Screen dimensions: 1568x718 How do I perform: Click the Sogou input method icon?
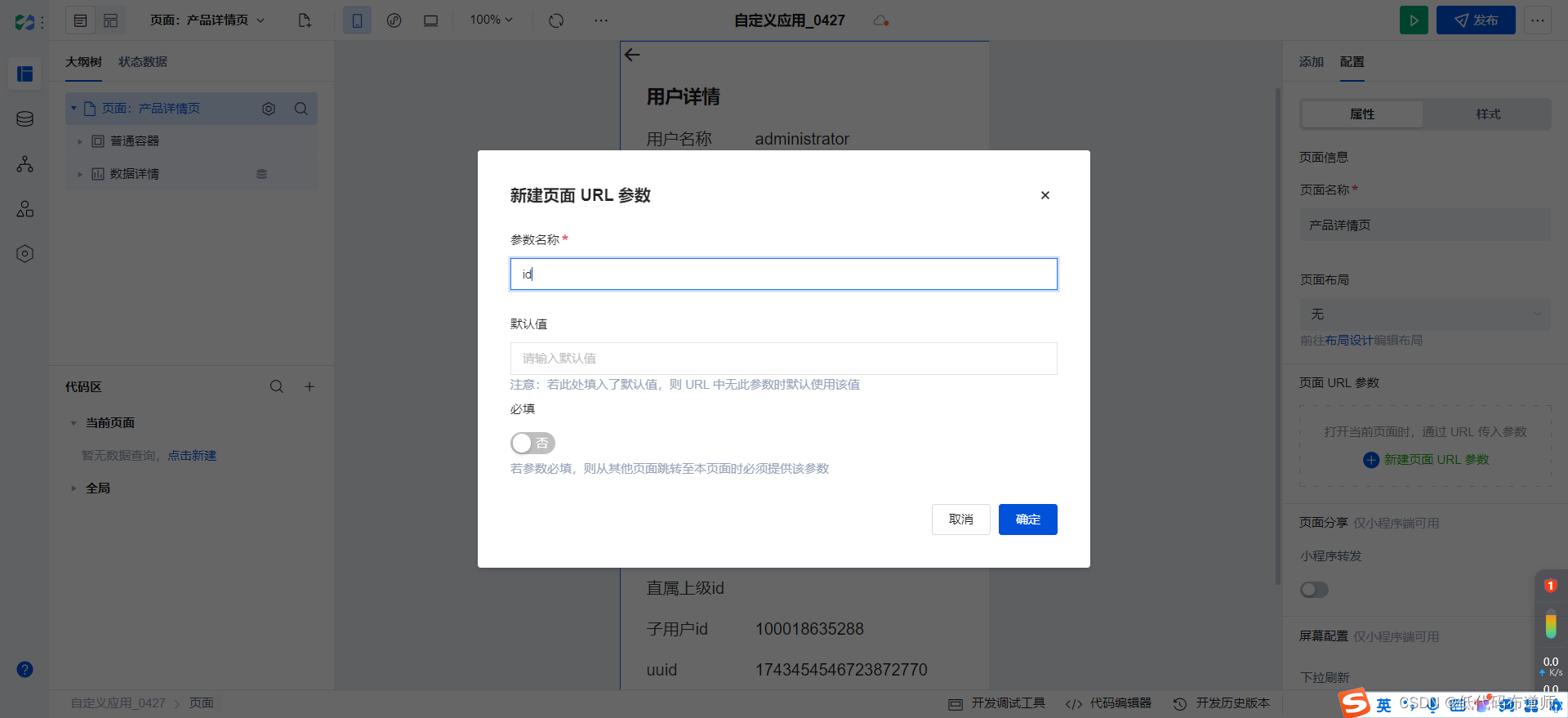point(1354,703)
